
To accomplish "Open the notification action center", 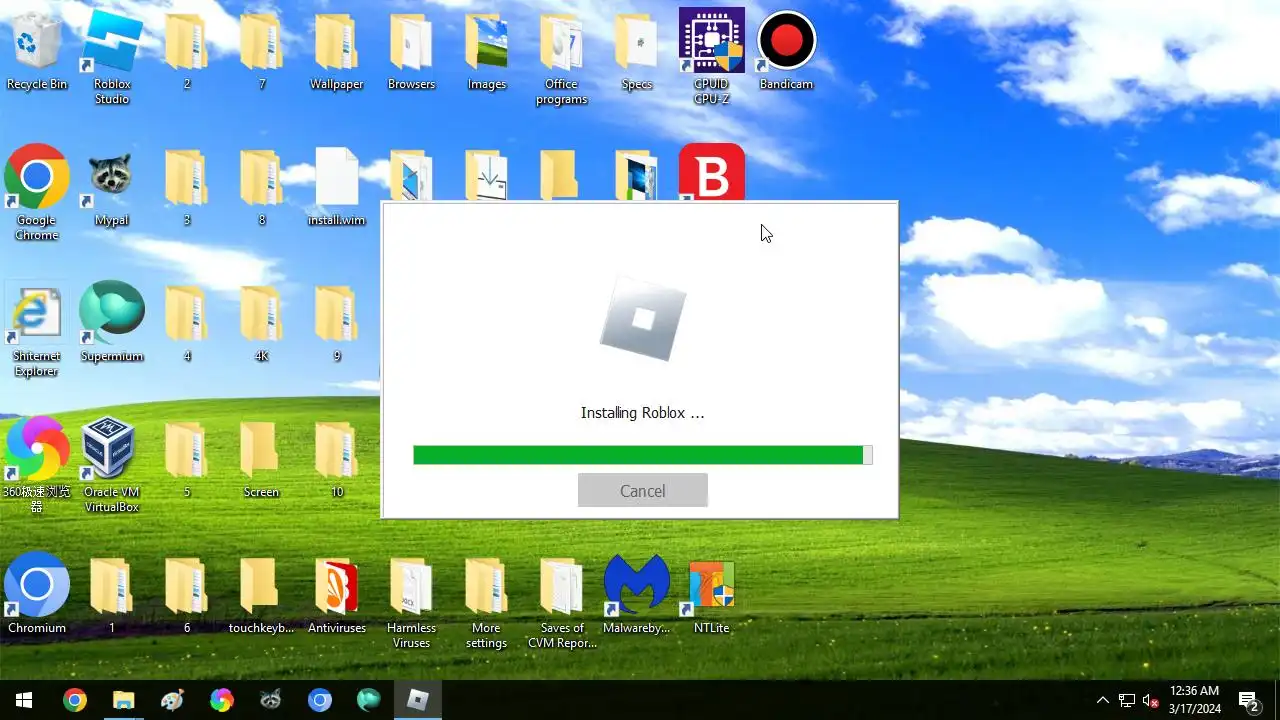I will (x=1248, y=700).
